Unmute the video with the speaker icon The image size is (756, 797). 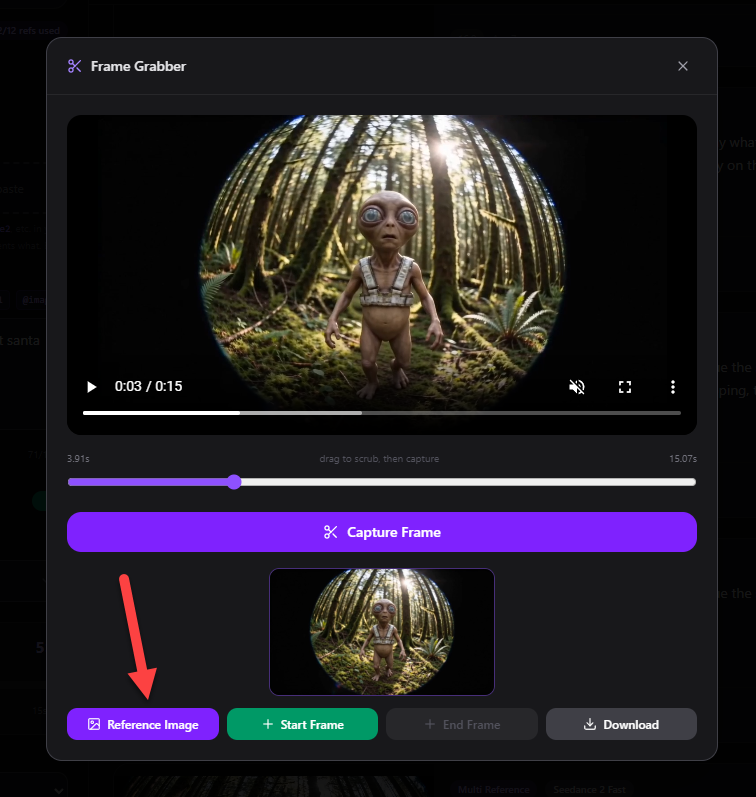(x=577, y=387)
